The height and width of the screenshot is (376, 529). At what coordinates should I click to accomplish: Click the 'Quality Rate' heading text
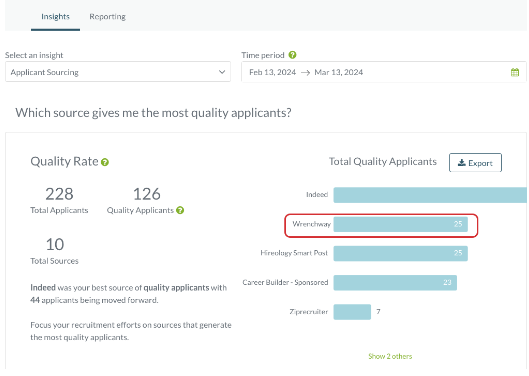point(64,161)
